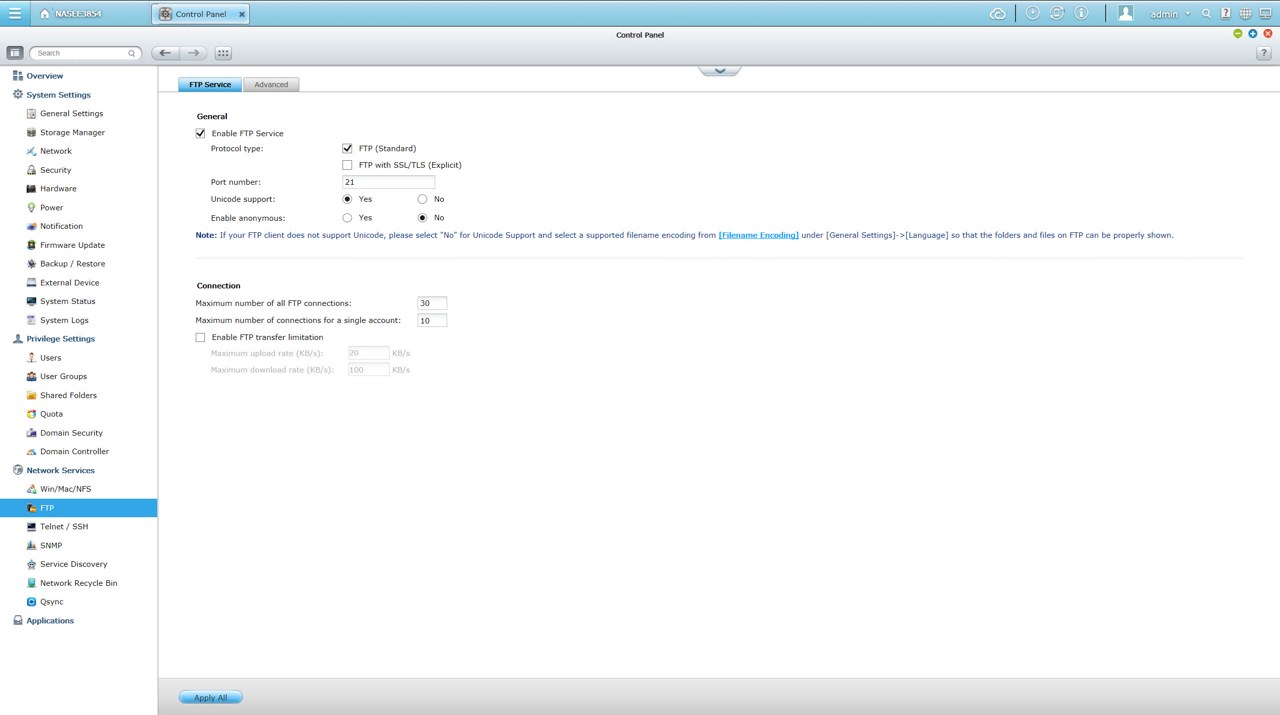Viewport: 1280px width, 715px height.
Task: Open Firmware Update
Action: pyautogui.click(x=72, y=245)
